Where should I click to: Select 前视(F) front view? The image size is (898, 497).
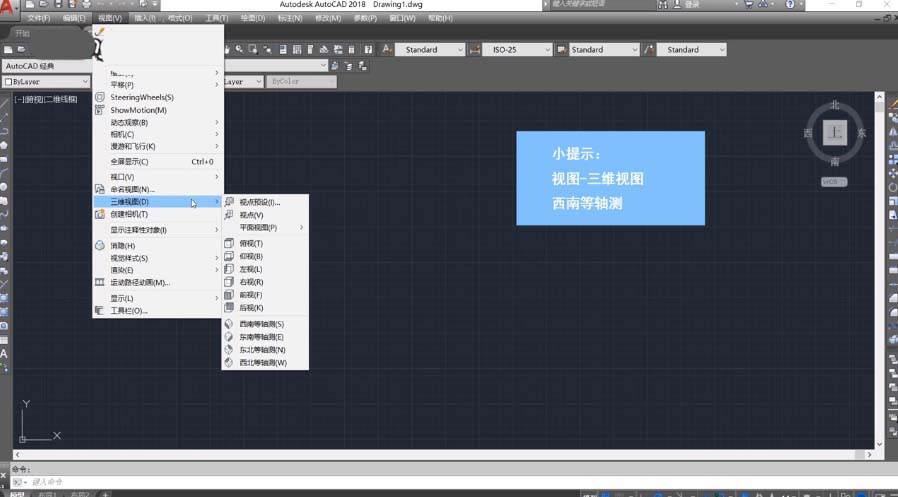click(266, 295)
